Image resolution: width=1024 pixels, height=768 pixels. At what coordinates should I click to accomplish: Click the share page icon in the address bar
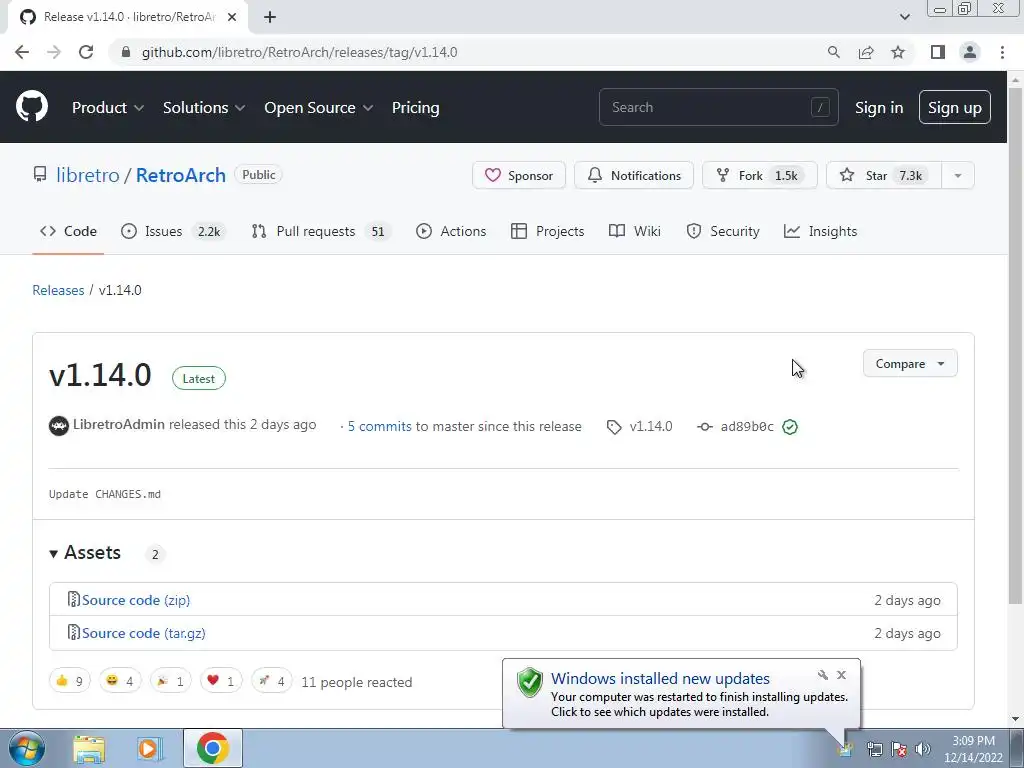coord(866,52)
